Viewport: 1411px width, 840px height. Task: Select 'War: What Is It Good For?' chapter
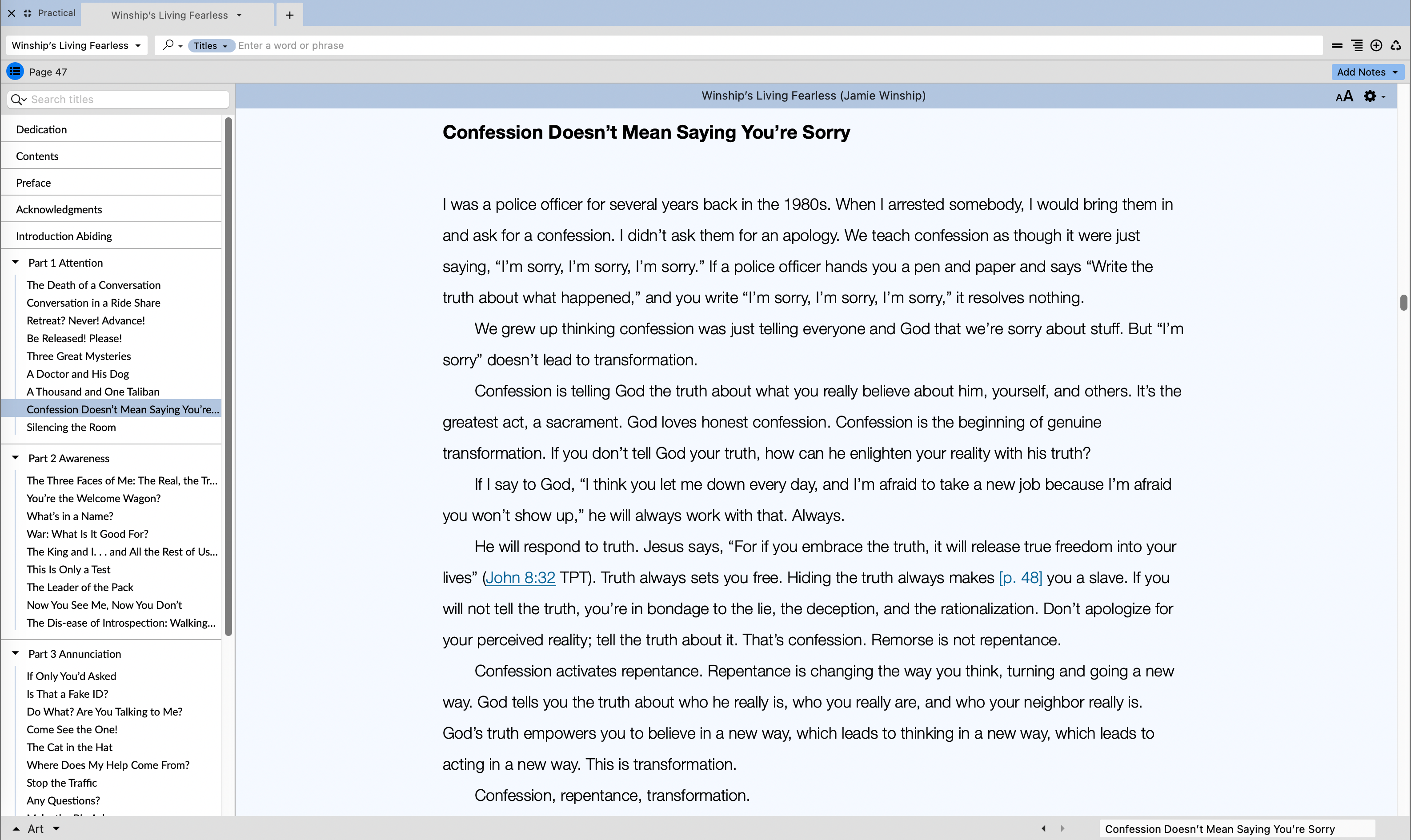87,534
